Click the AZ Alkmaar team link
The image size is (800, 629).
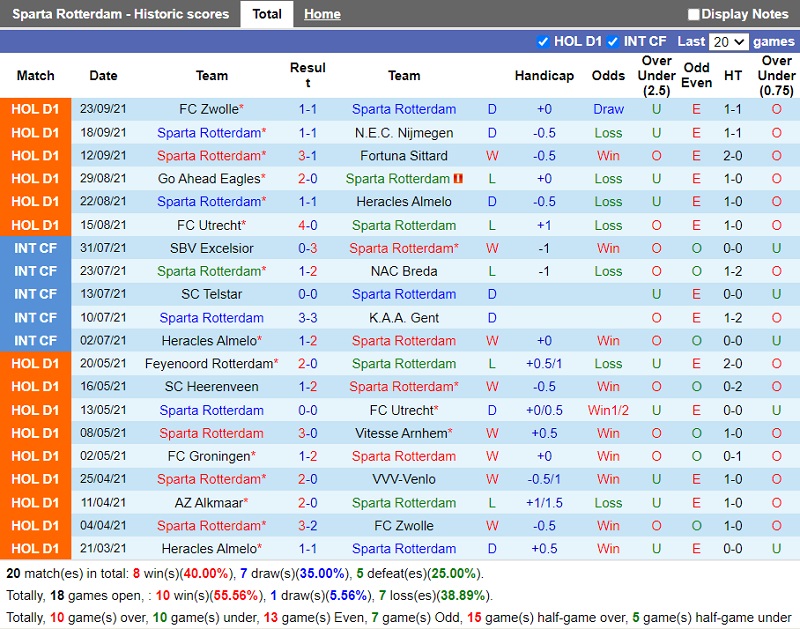tap(209, 502)
